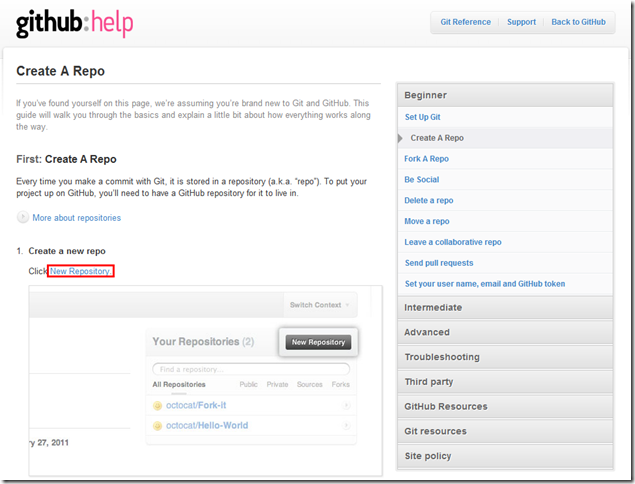Expand the Troubleshooting section
The image size is (635, 484).
[x=505, y=357]
